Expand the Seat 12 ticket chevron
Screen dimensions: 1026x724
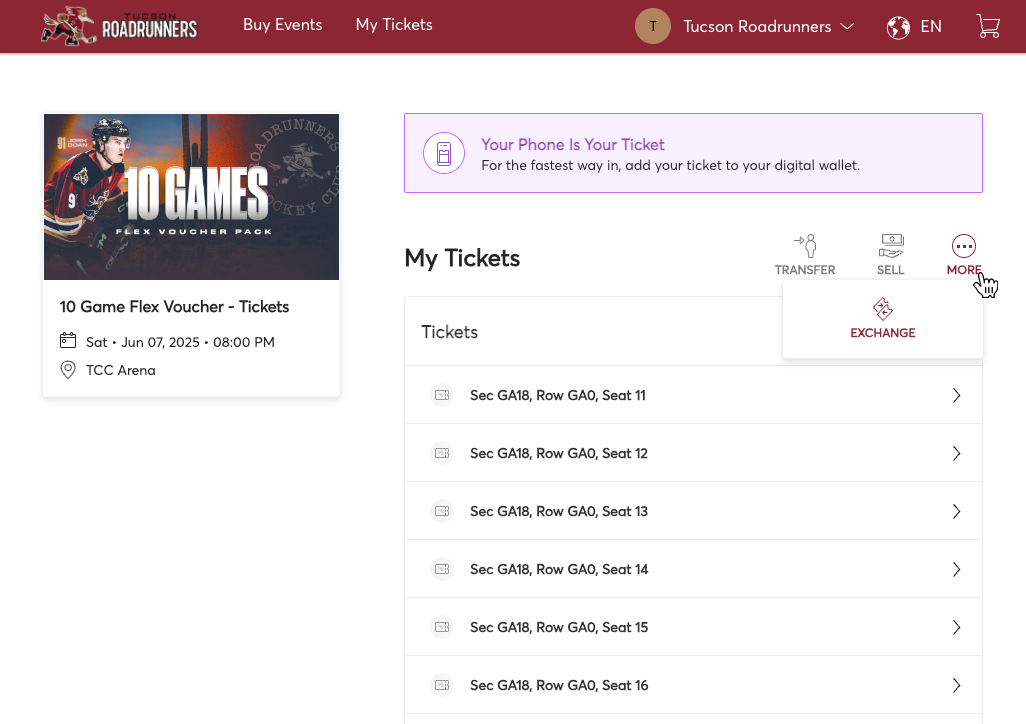pos(957,453)
